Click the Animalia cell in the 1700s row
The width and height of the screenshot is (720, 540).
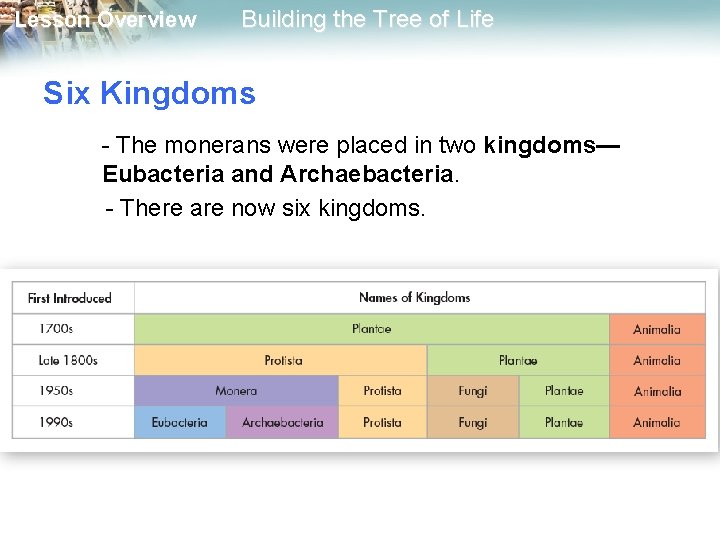pyautogui.click(x=658, y=329)
